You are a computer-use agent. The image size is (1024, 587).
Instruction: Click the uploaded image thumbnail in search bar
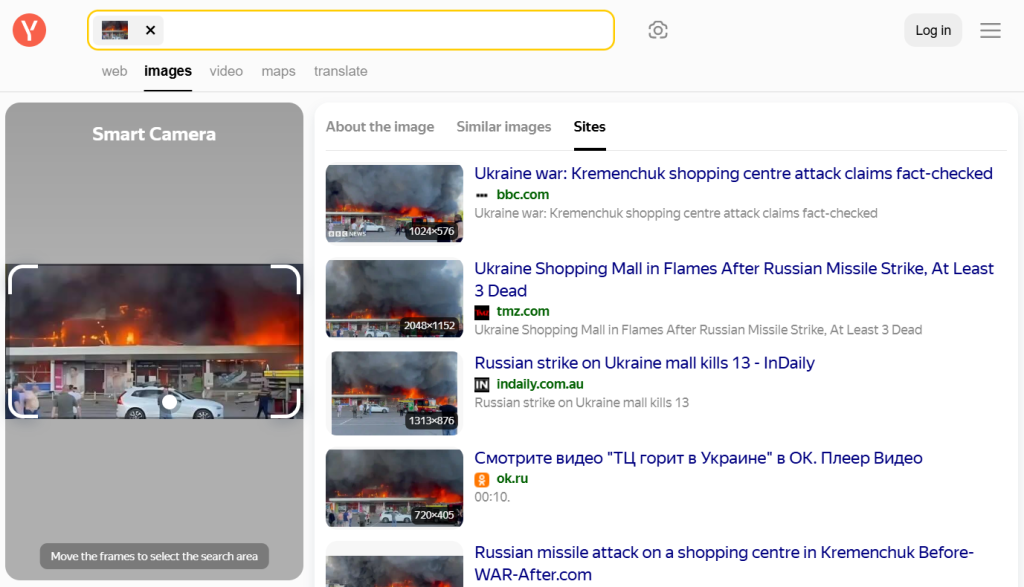pyautogui.click(x=115, y=30)
